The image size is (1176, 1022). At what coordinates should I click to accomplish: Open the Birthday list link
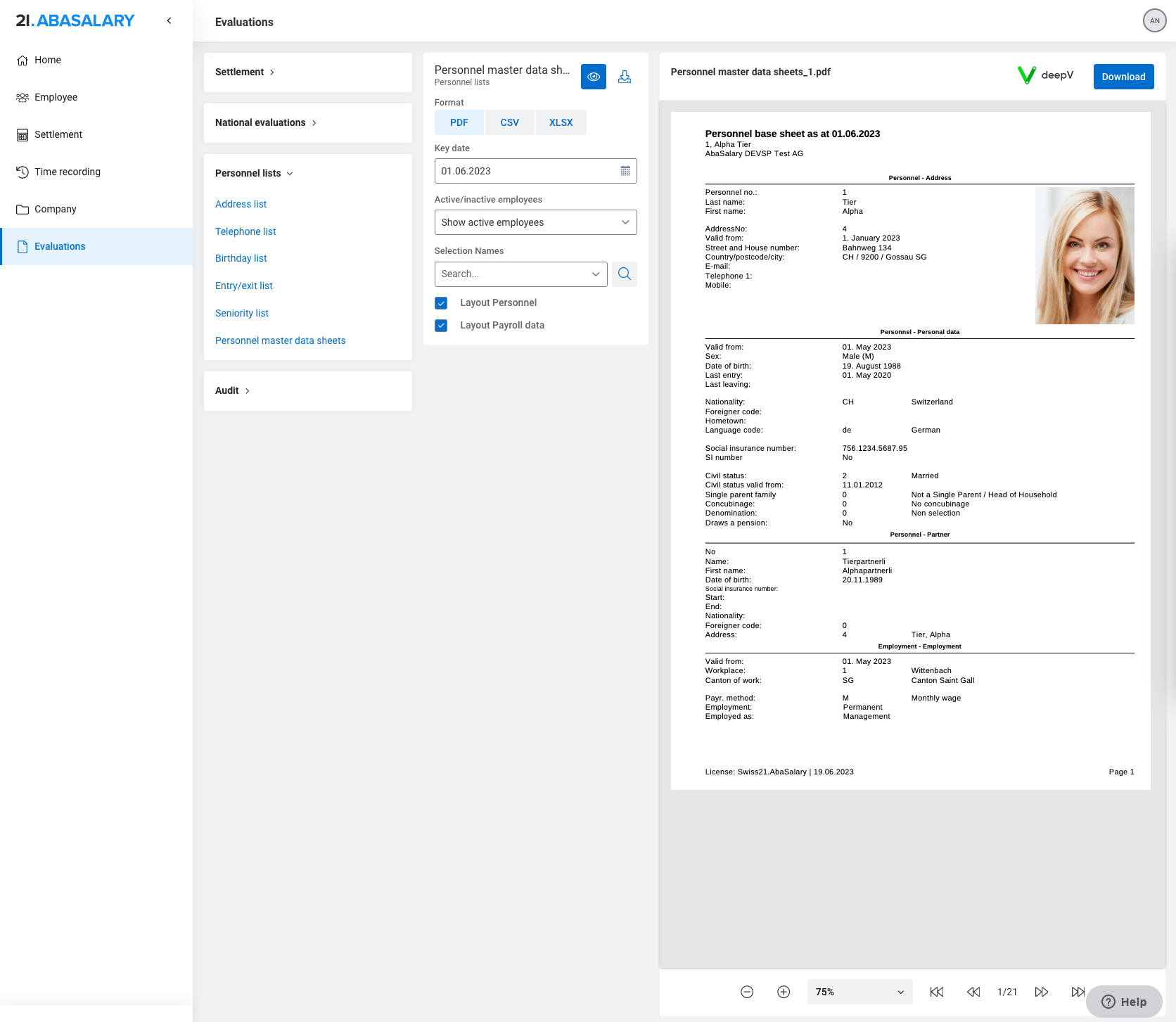(241, 258)
